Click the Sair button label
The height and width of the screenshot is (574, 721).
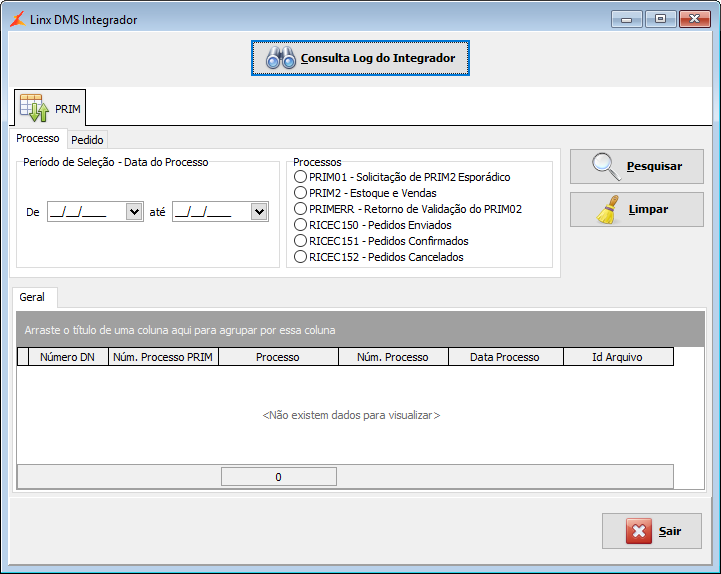coord(670,531)
